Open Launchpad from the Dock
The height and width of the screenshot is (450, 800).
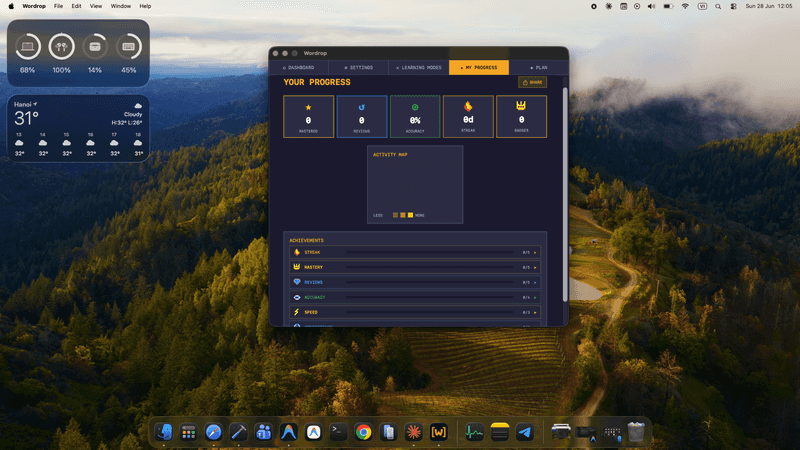tap(189, 432)
